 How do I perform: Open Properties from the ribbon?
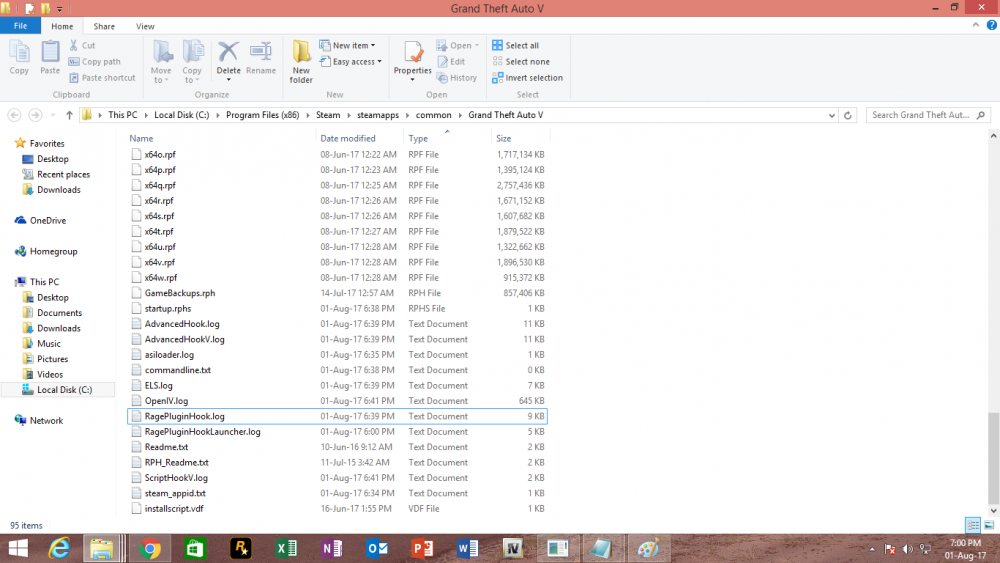point(413,61)
